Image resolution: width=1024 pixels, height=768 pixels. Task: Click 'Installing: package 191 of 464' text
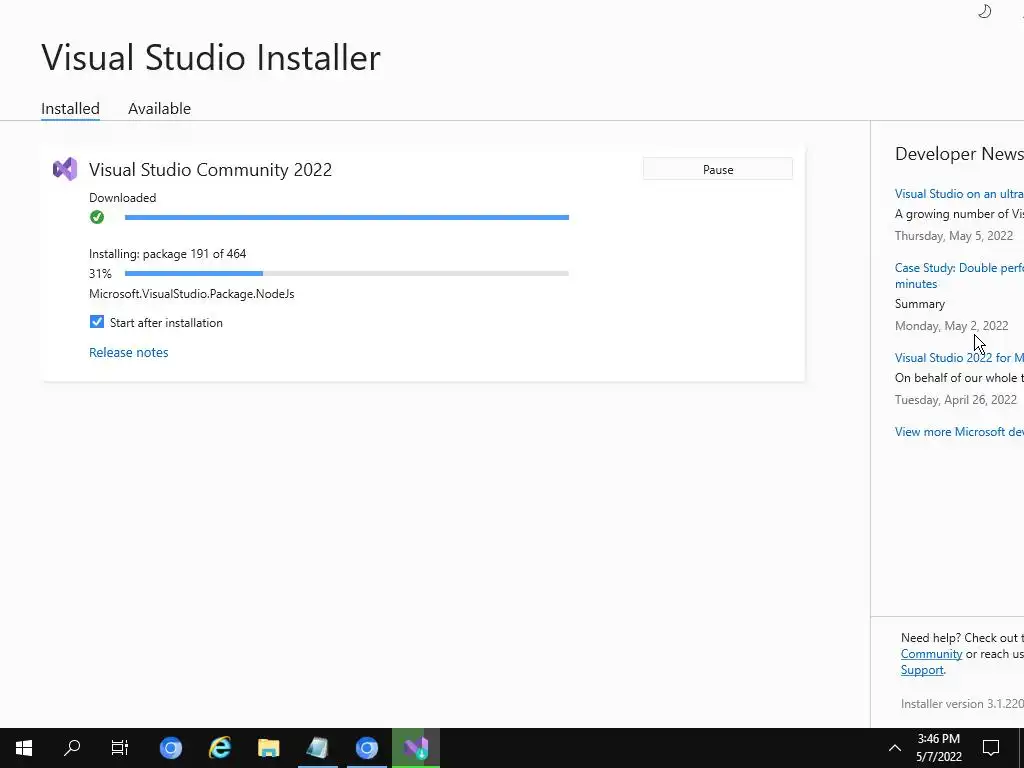(168, 253)
